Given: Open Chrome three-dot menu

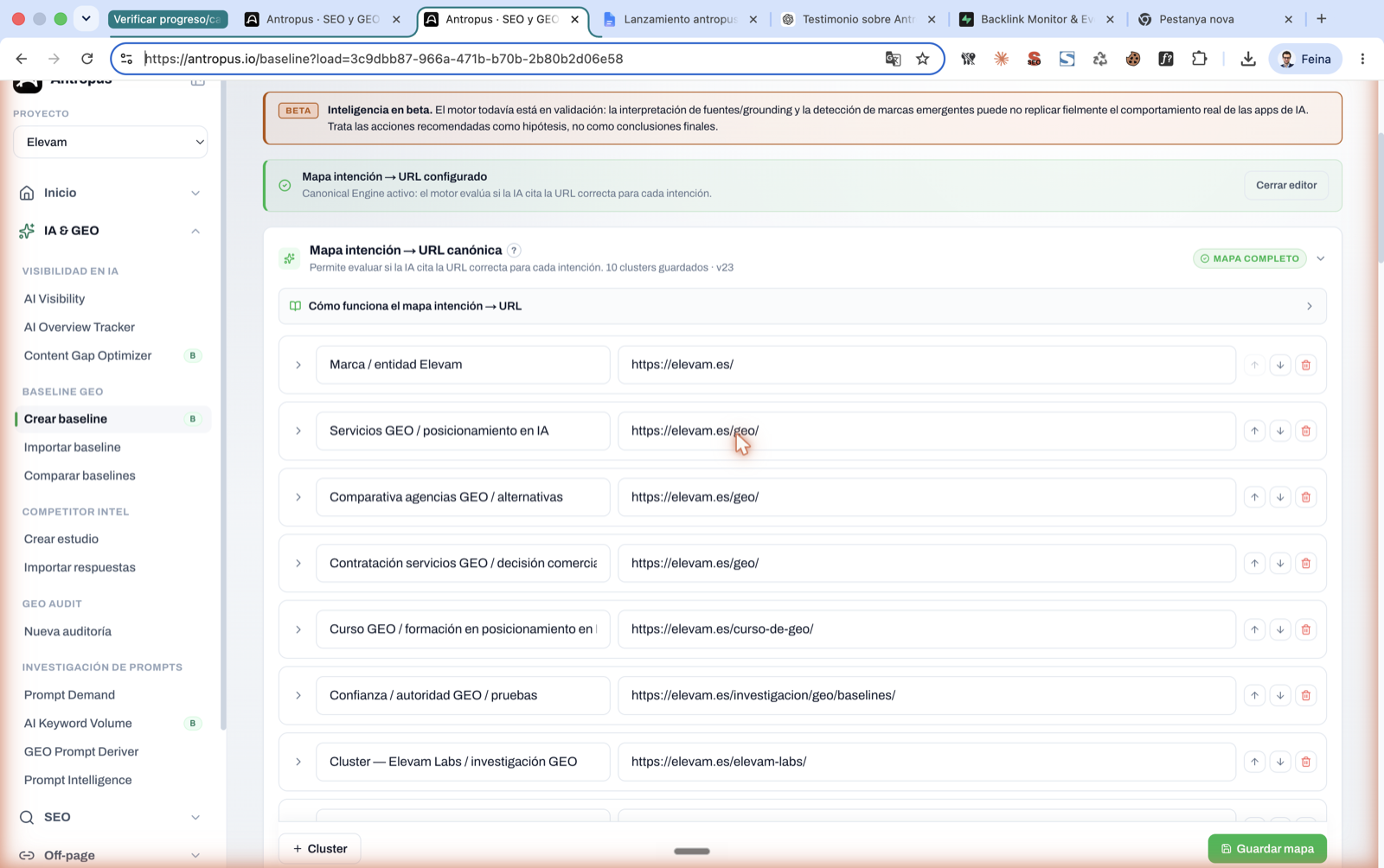Looking at the screenshot, I should (1362, 59).
